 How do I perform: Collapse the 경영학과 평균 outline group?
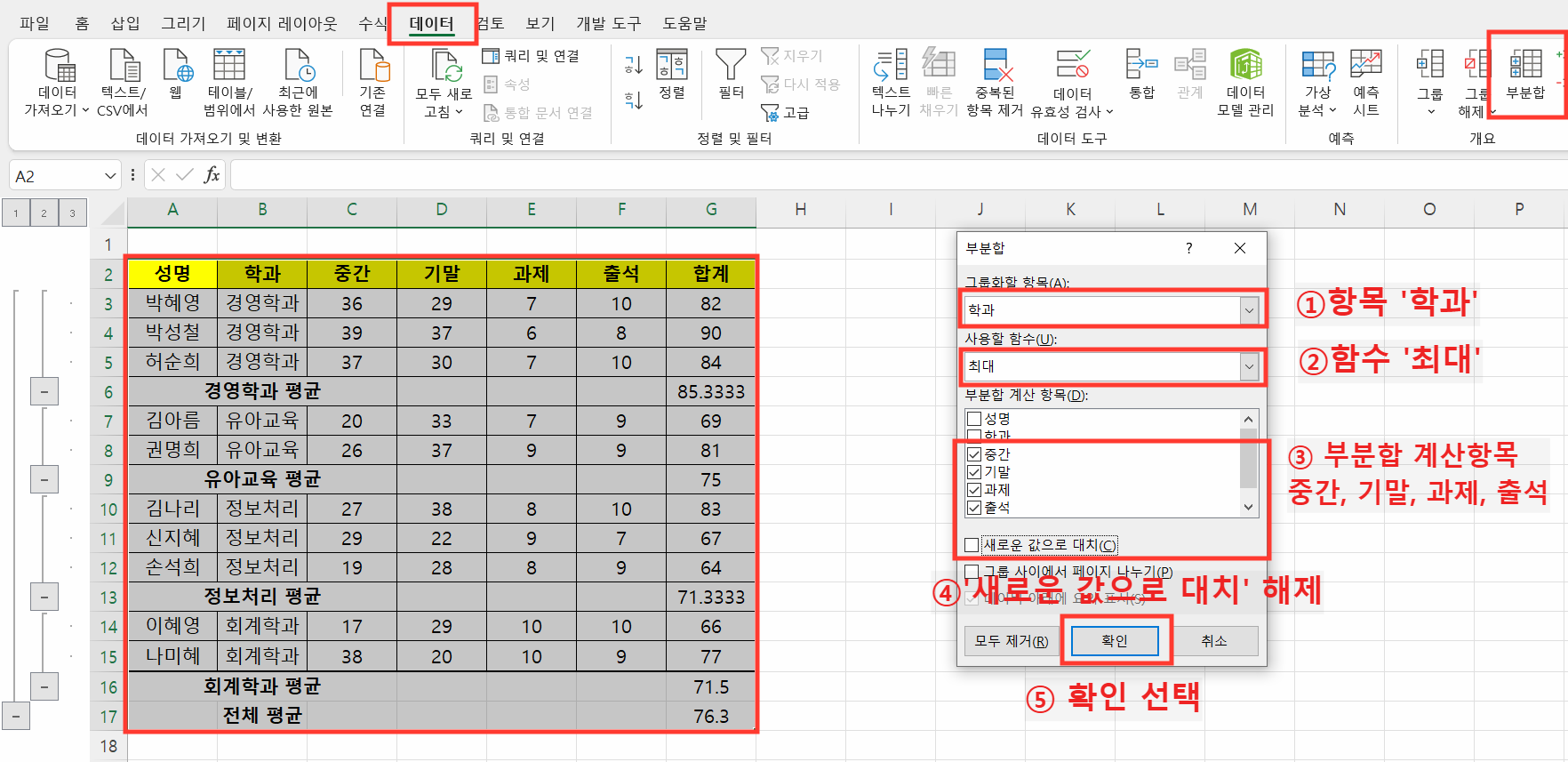click(x=44, y=391)
